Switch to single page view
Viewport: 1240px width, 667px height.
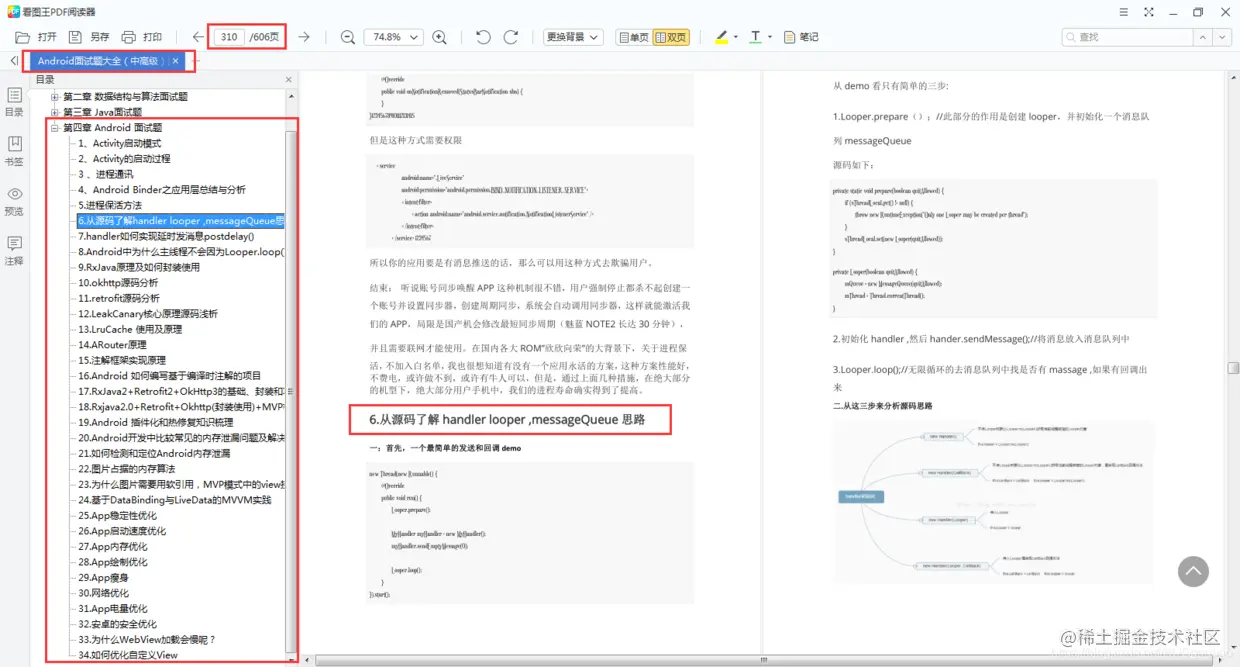click(633, 37)
